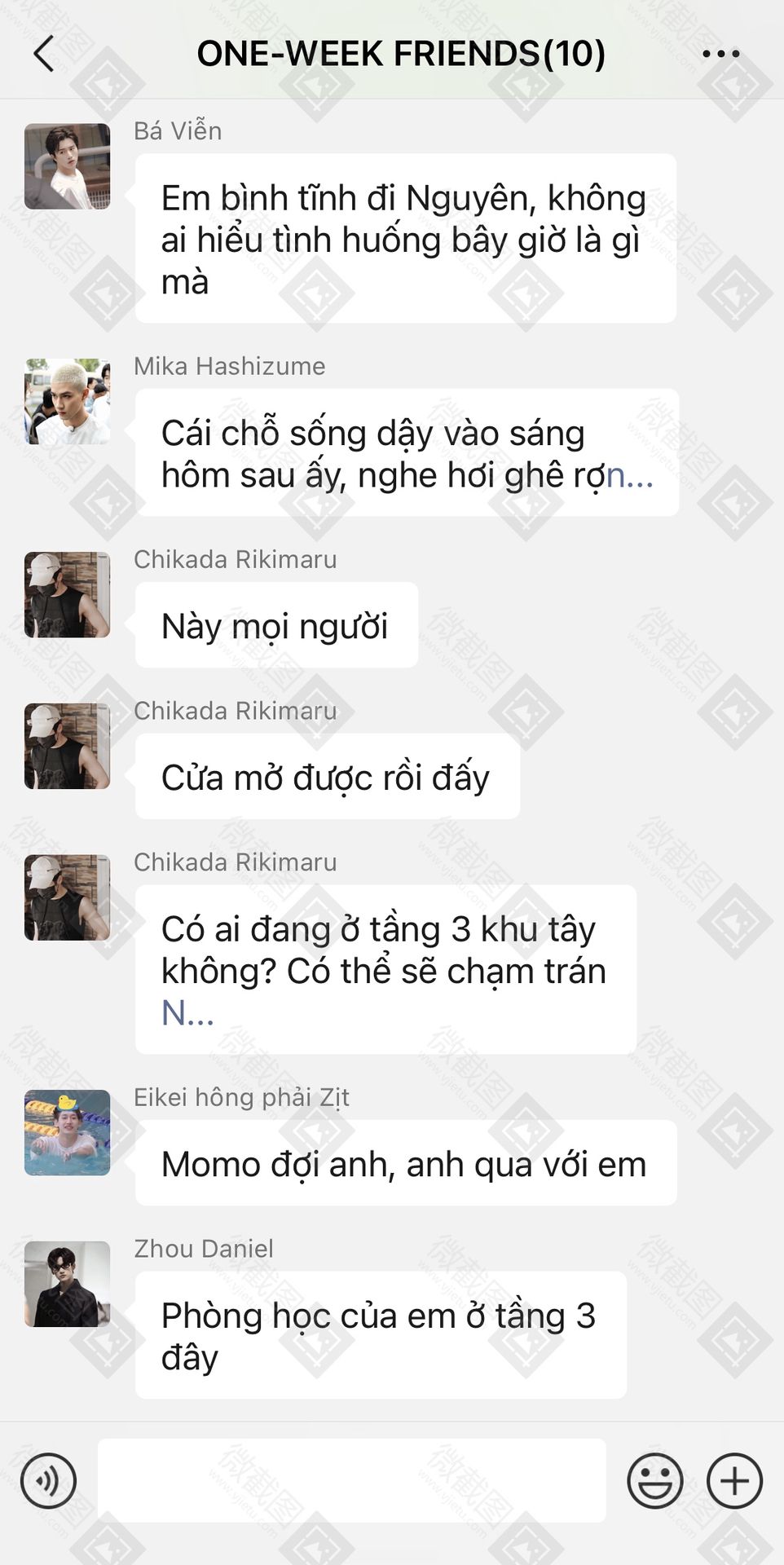The height and width of the screenshot is (1565, 784).
Task: Tap the 'Này mọi người' message bubble
Action: pyautogui.click(x=276, y=625)
